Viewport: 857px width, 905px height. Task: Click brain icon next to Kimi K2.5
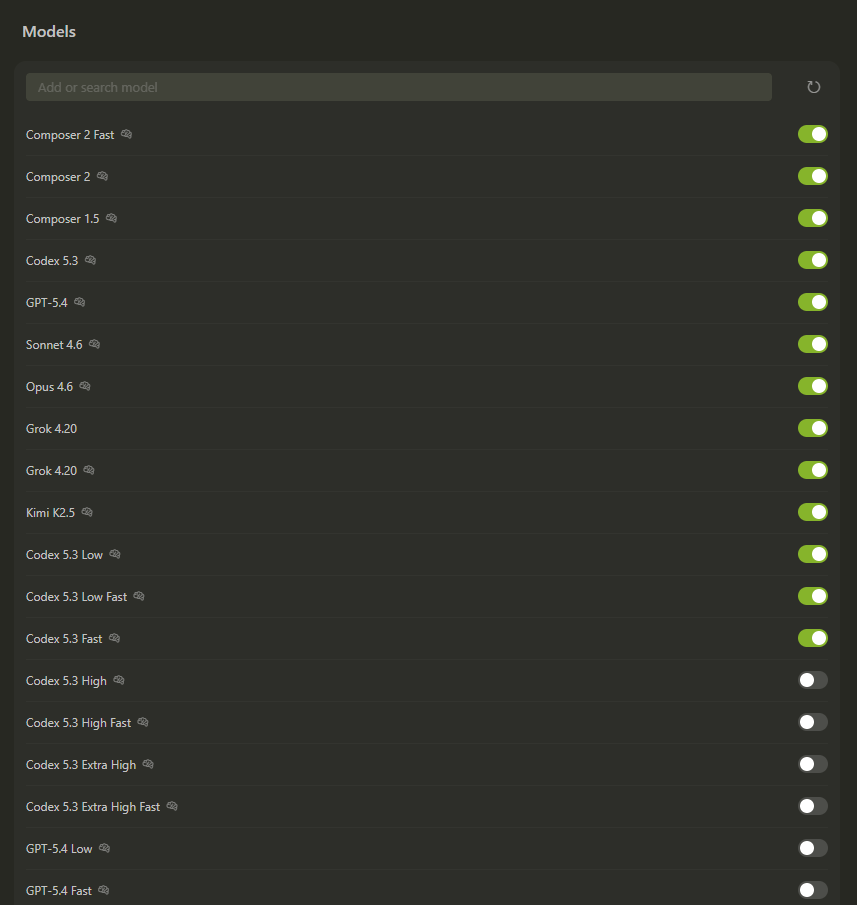pyautogui.click(x=88, y=512)
